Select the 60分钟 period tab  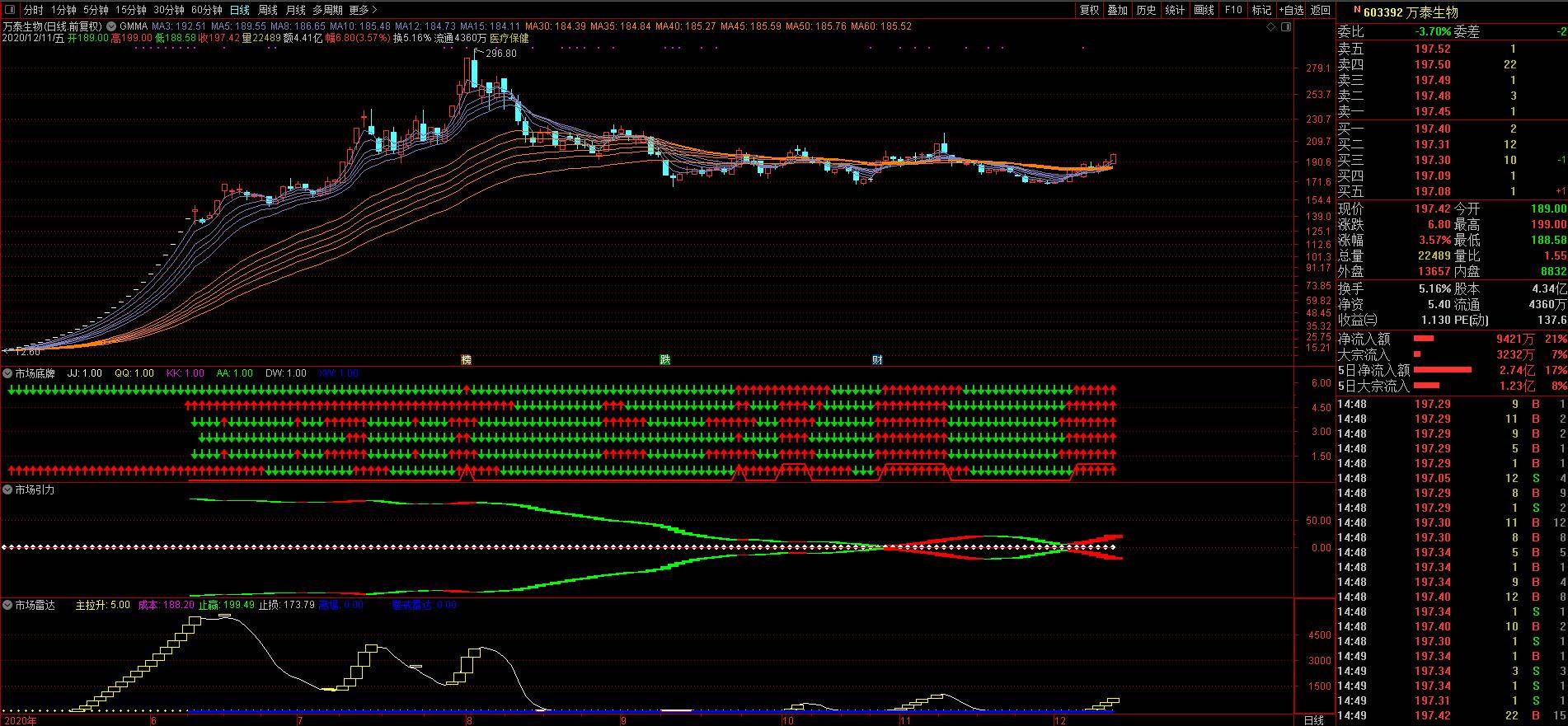point(206,10)
